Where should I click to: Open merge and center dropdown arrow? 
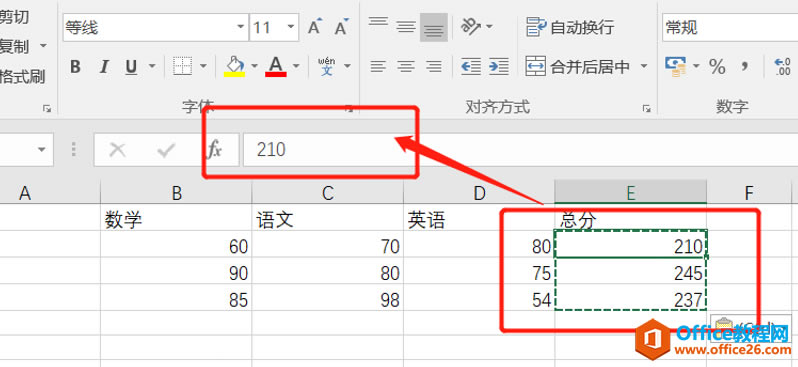click(x=644, y=66)
